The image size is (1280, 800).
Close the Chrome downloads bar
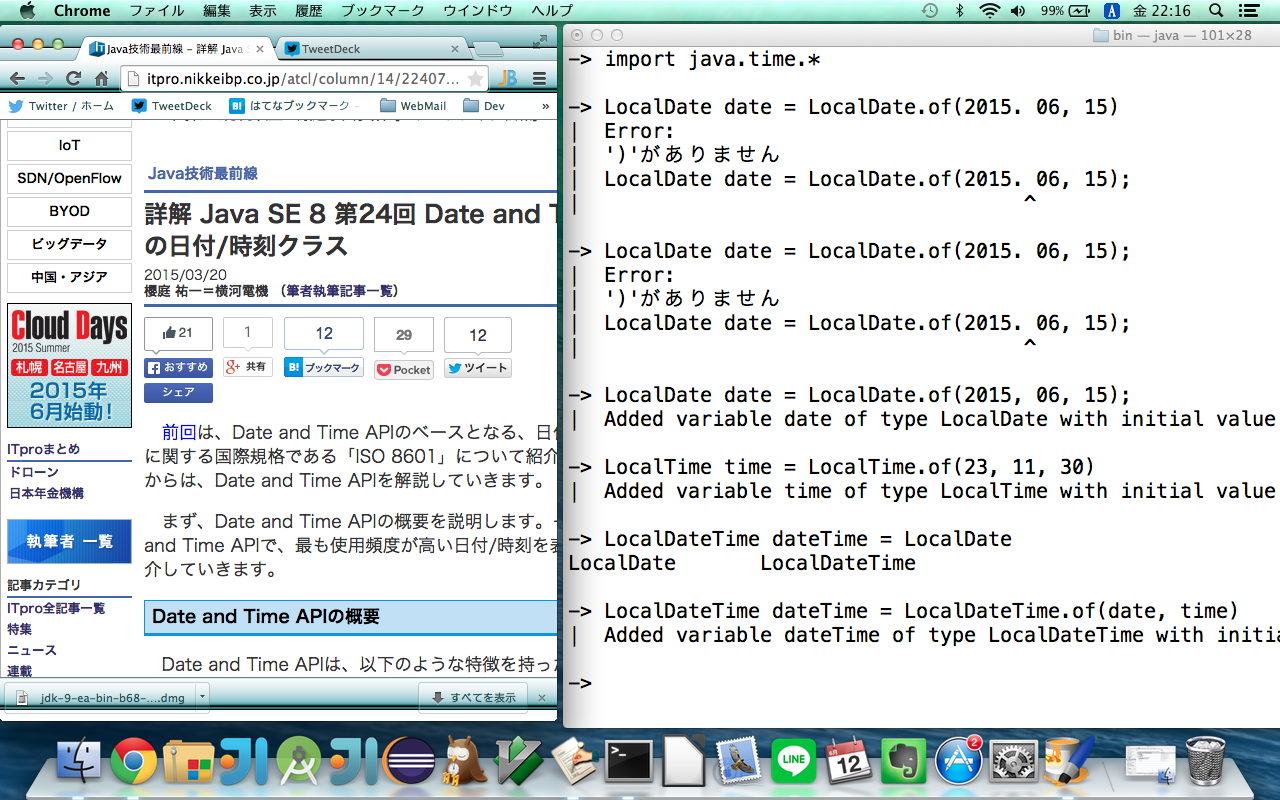pos(542,697)
